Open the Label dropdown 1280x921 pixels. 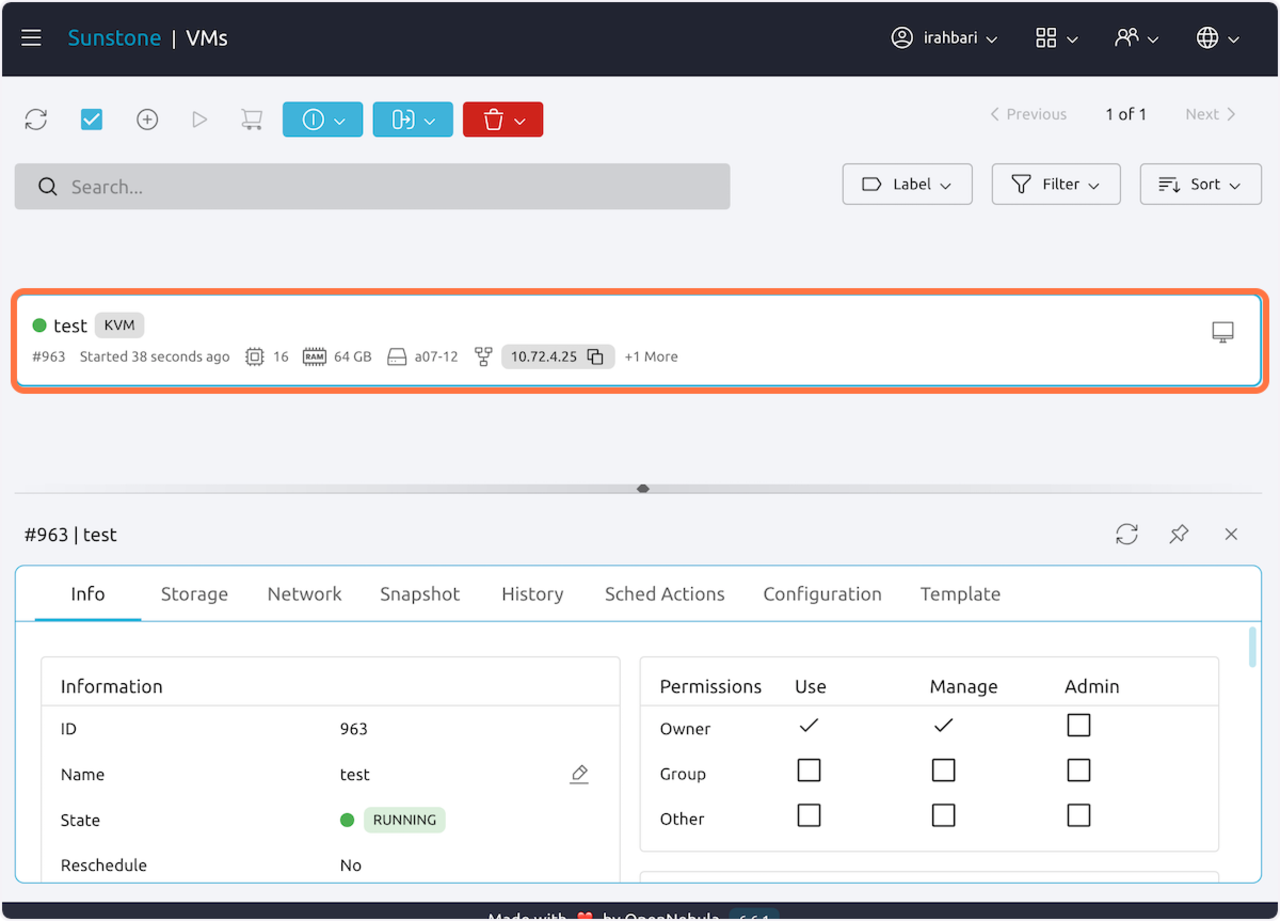[907, 184]
